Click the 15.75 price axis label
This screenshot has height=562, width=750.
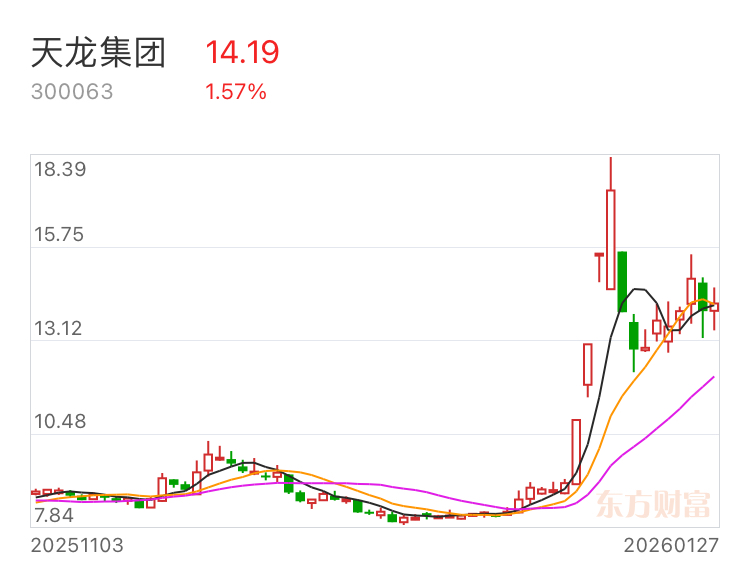tap(59, 234)
